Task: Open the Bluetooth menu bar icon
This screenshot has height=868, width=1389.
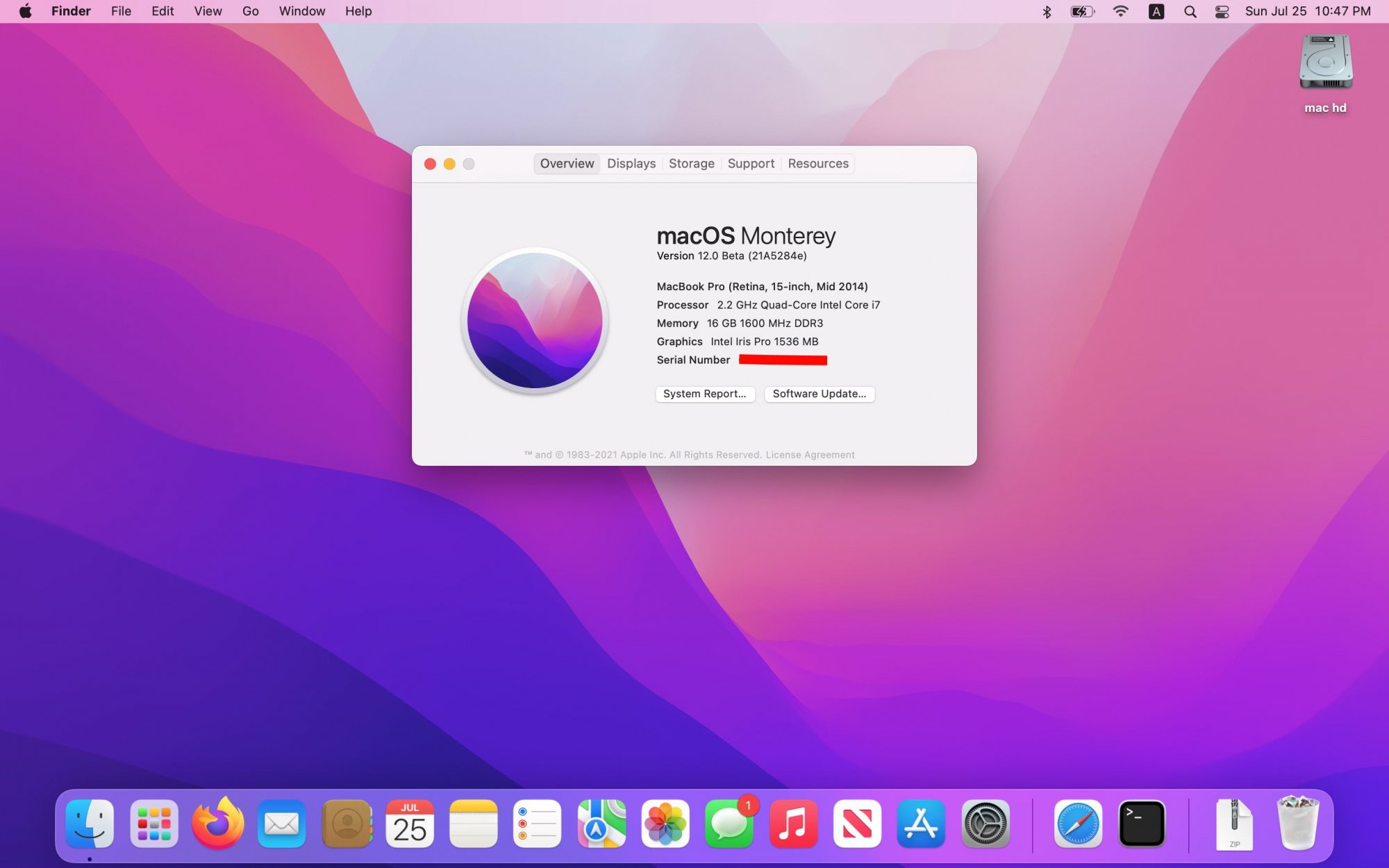Action: tap(1047, 12)
